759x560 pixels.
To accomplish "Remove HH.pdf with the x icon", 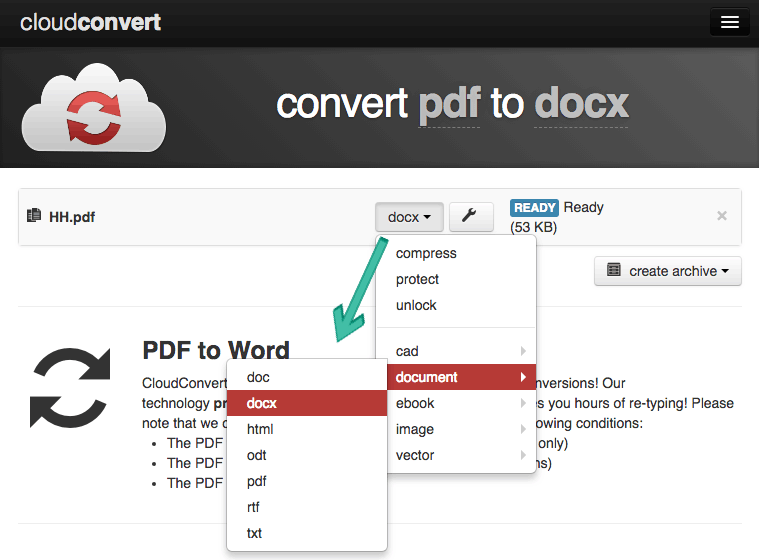I will click(x=721, y=216).
